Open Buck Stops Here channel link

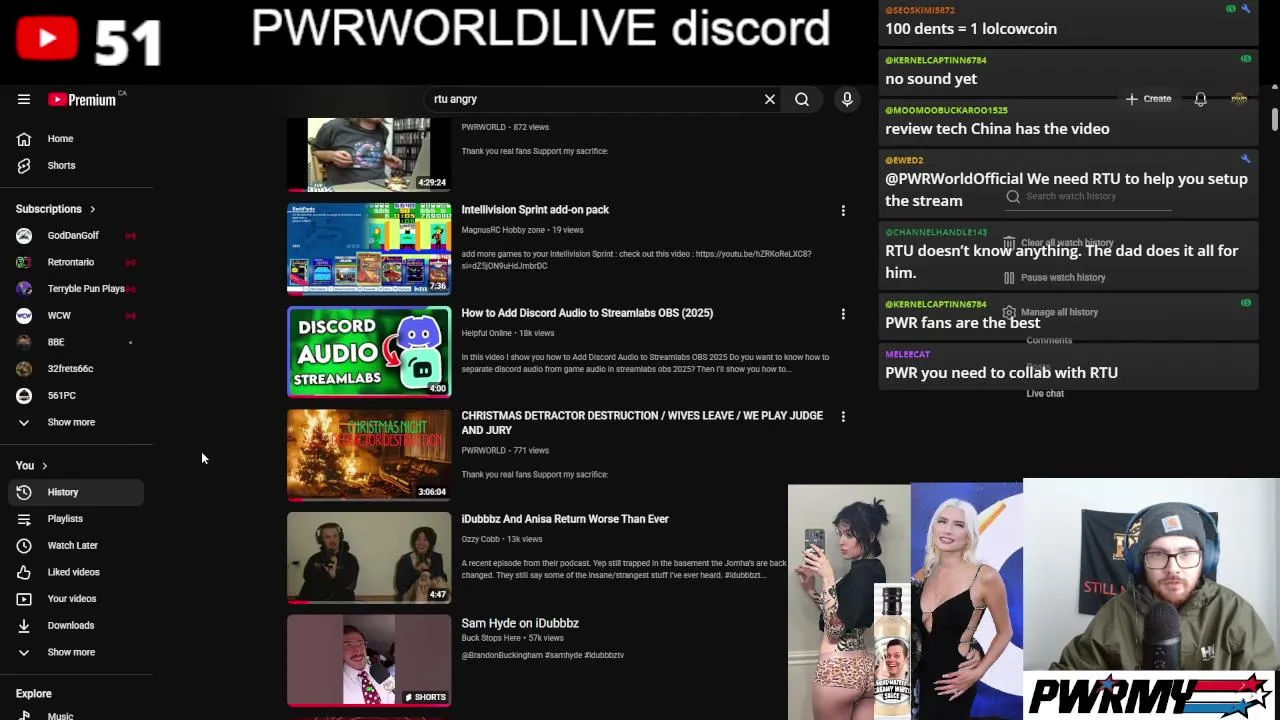coord(491,638)
